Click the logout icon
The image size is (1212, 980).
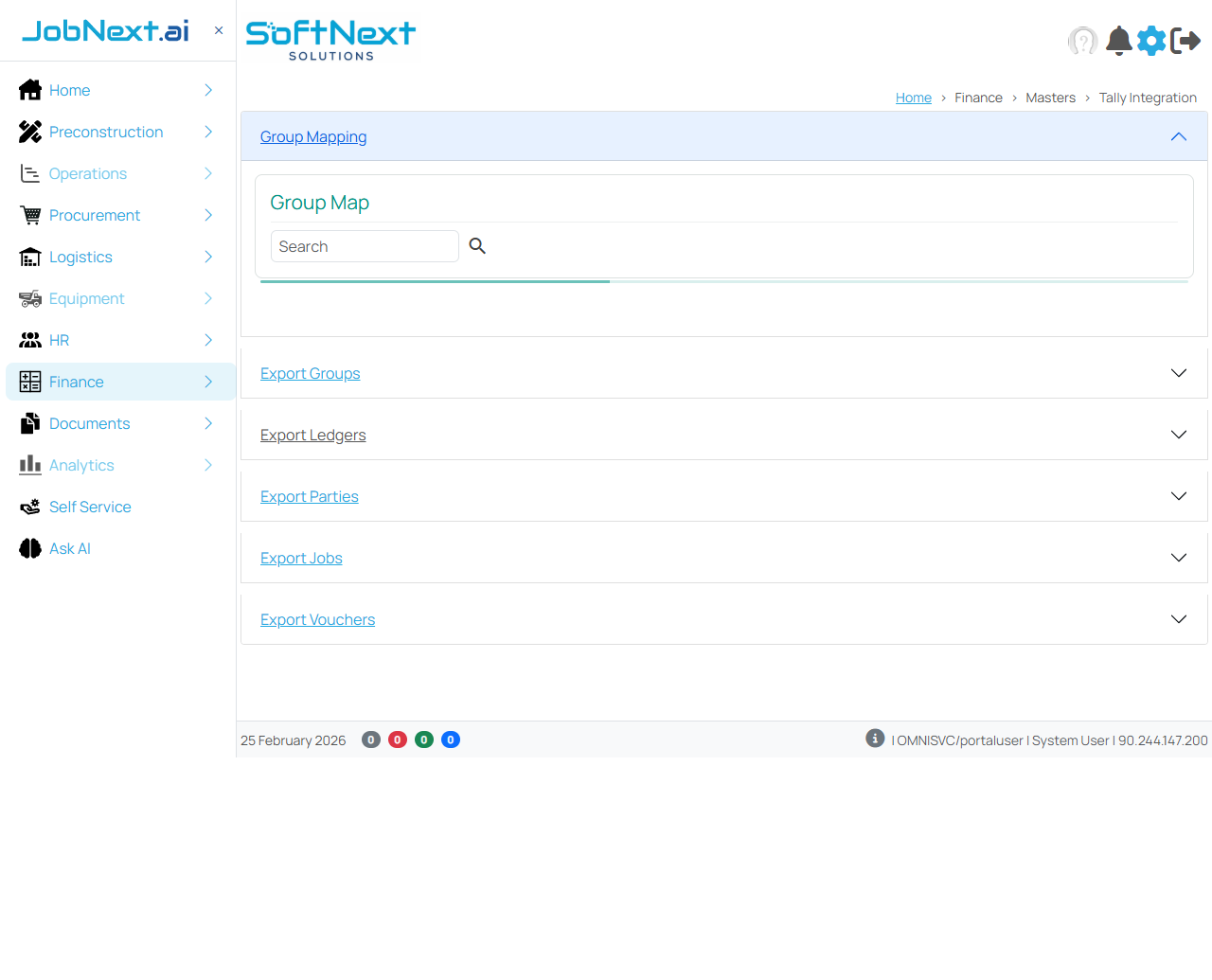pos(1185,41)
